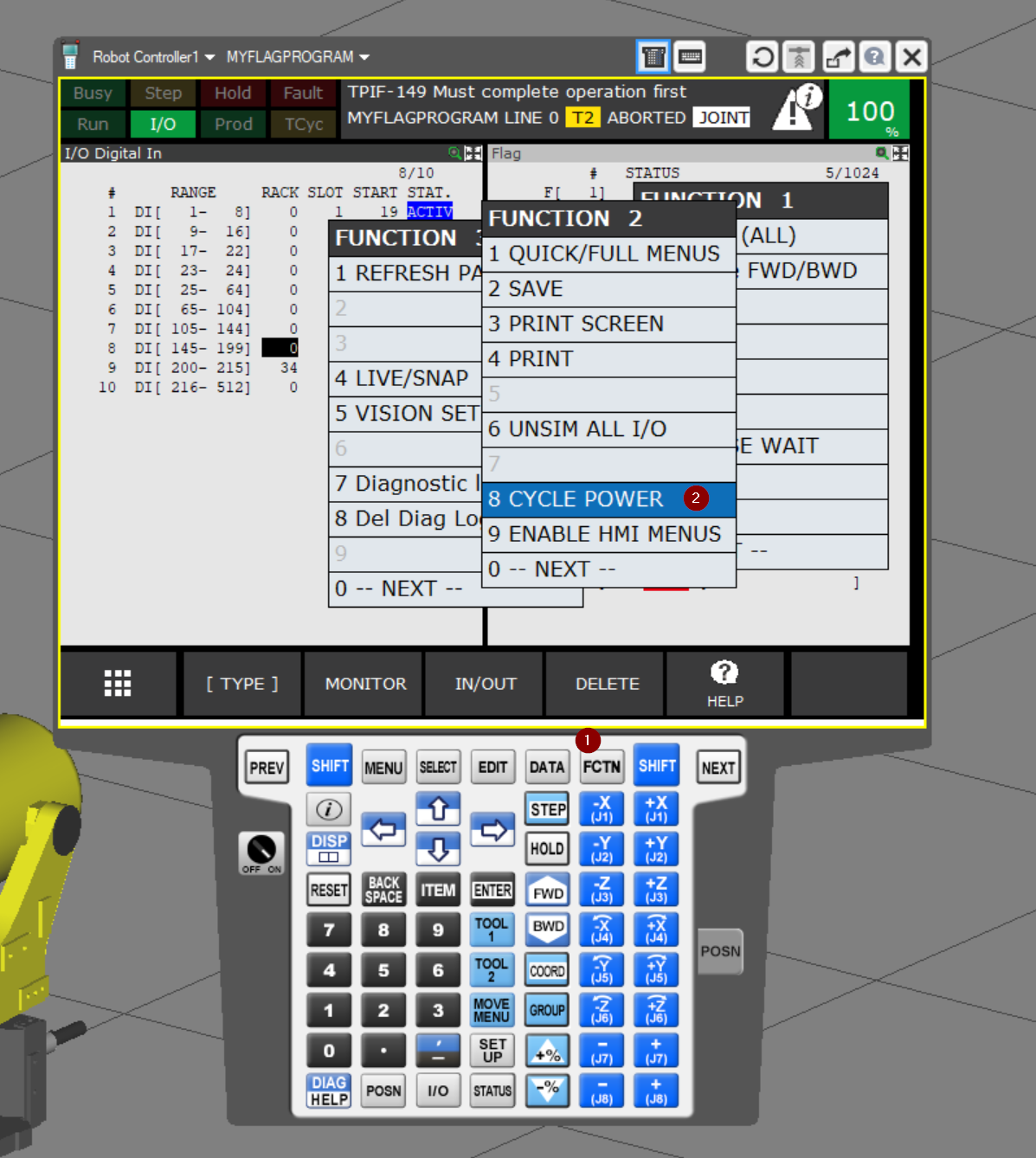This screenshot has height=1158, width=1036.
Task: Toggle the left SHIFT key
Action: click(329, 766)
